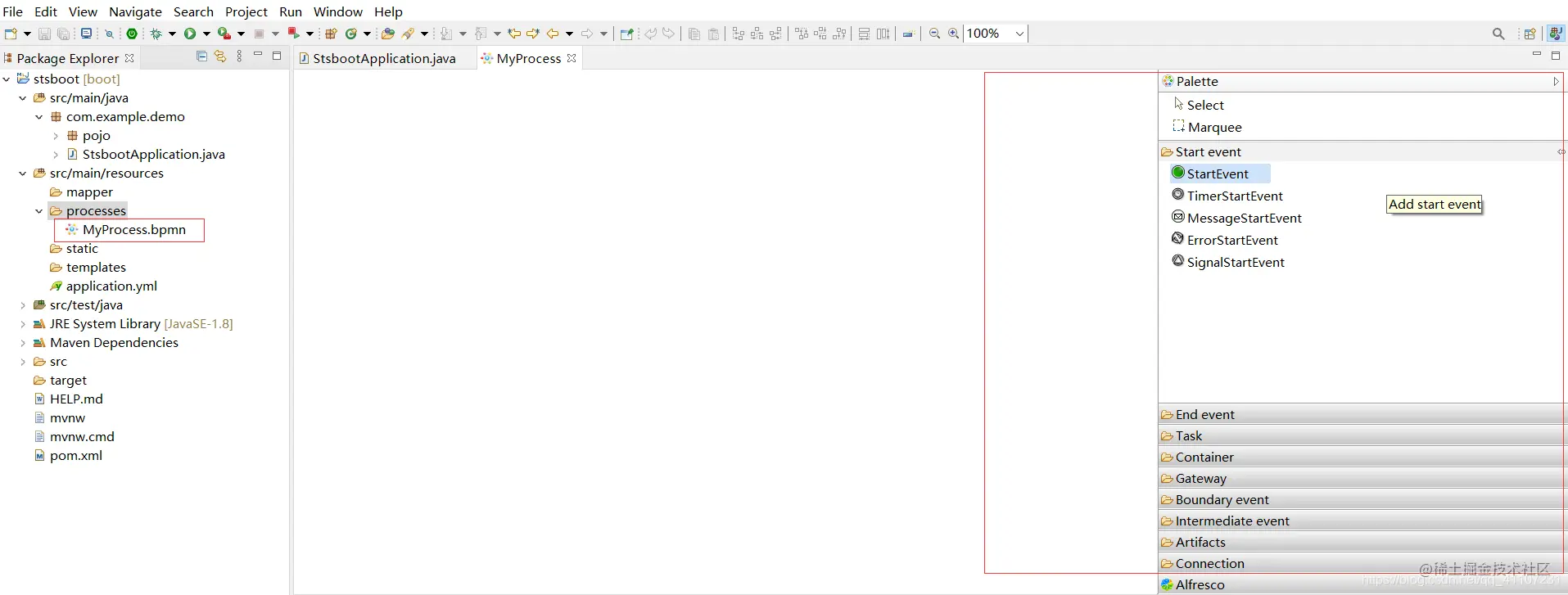The image size is (1568, 595).
Task: Open the zoom level 100% dropdown
Action: (1019, 34)
